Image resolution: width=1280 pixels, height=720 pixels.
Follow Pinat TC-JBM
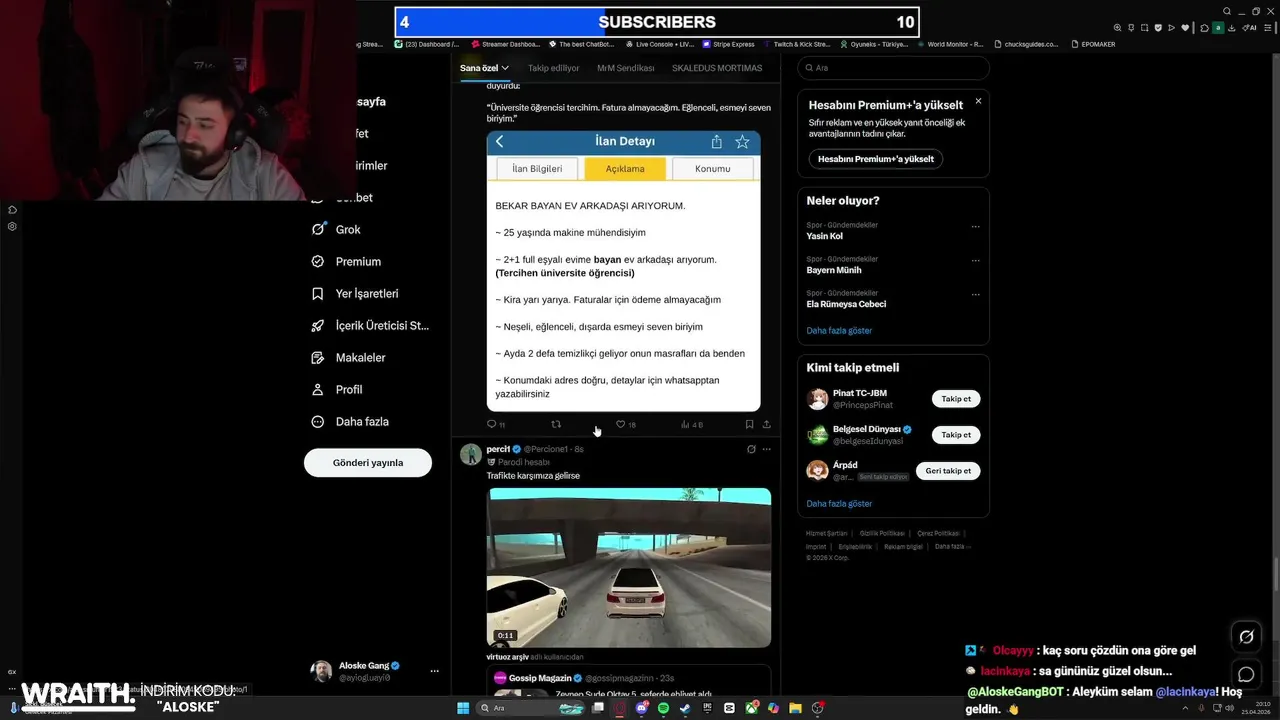tap(956, 399)
